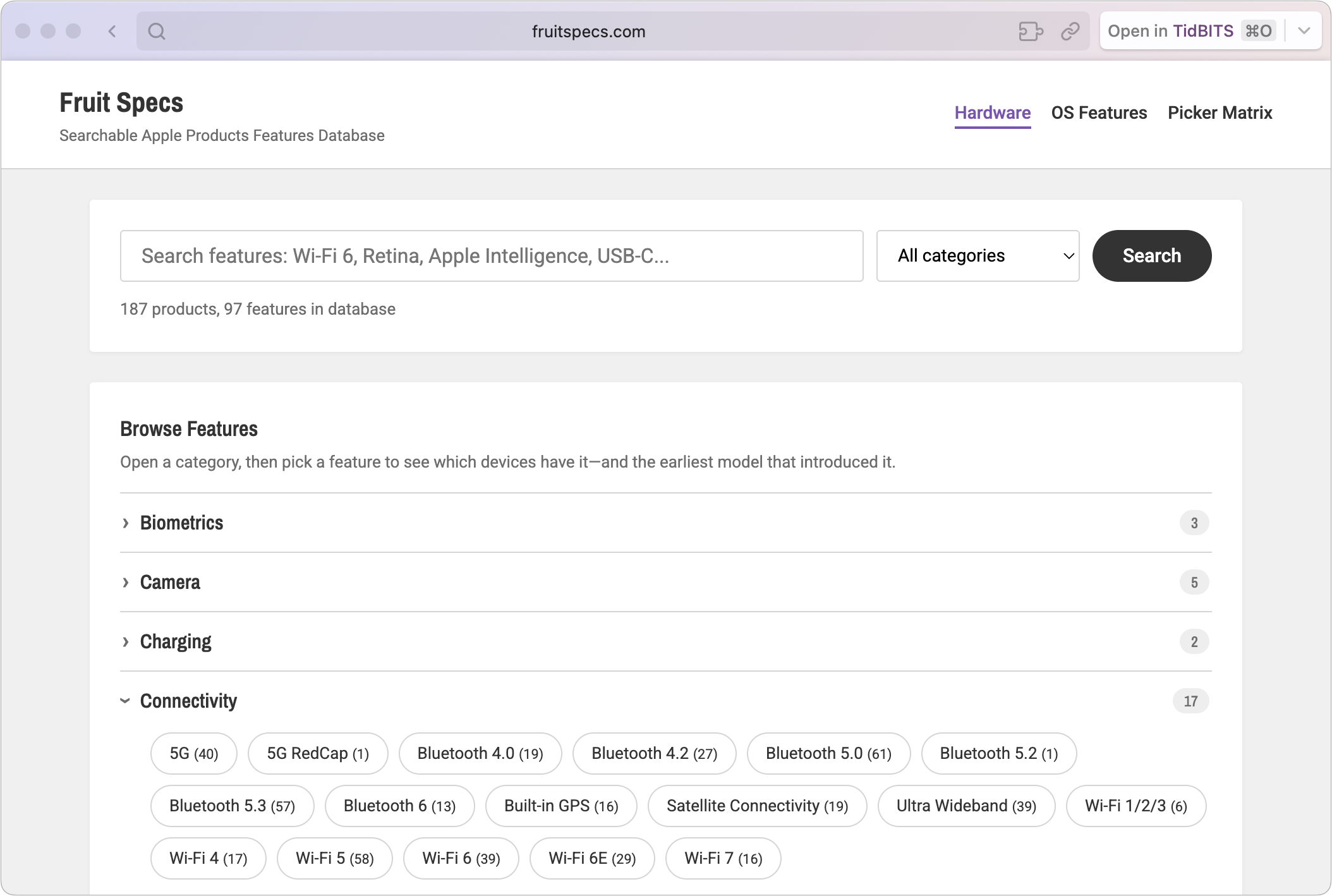The image size is (1332, 896).
Task: Choose the Bluetooth 5.0 (61) chip
Action: point(828,754)
